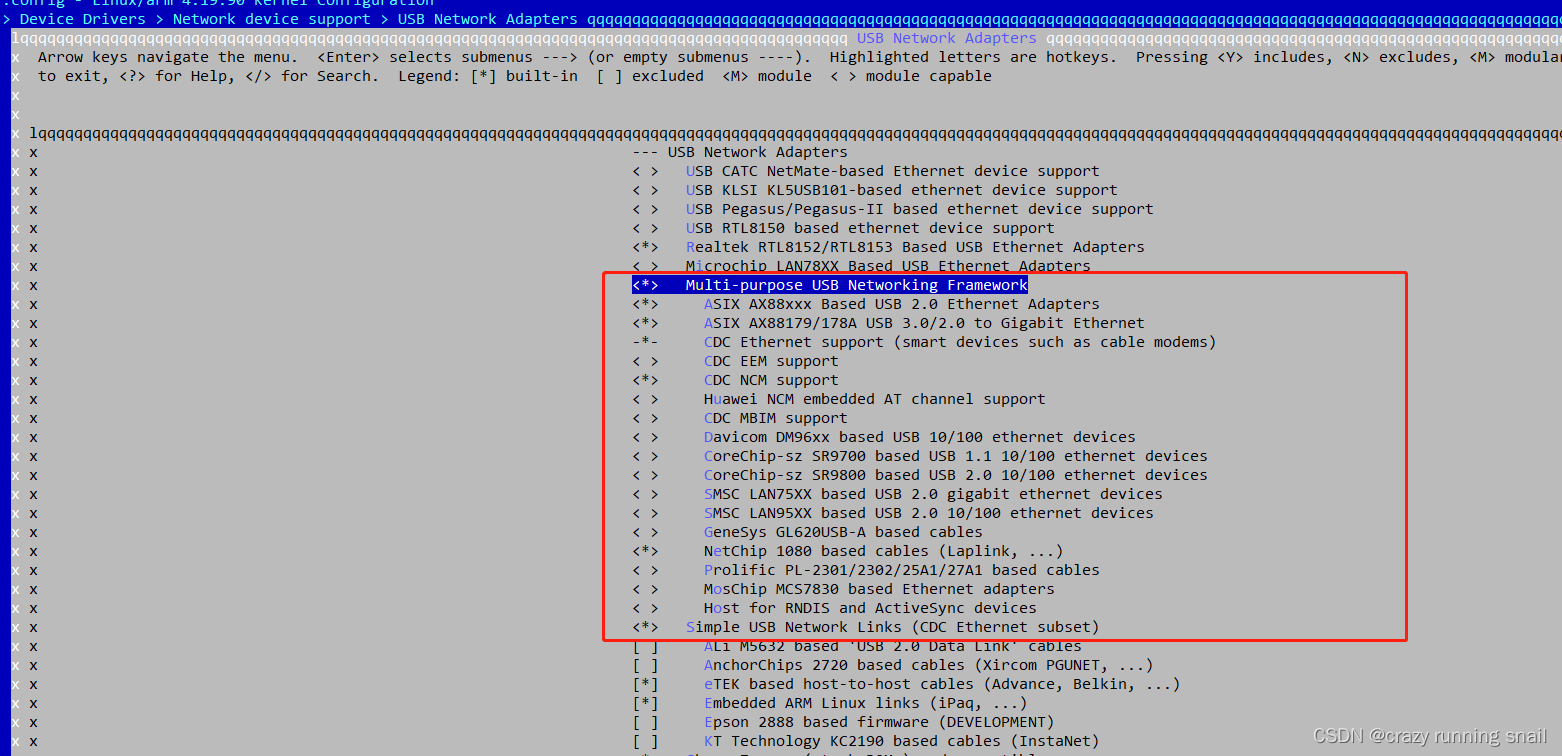Select CDC Ethernet support row
The width and height of the screenshot is (1562, 756).
coord(924,342)
